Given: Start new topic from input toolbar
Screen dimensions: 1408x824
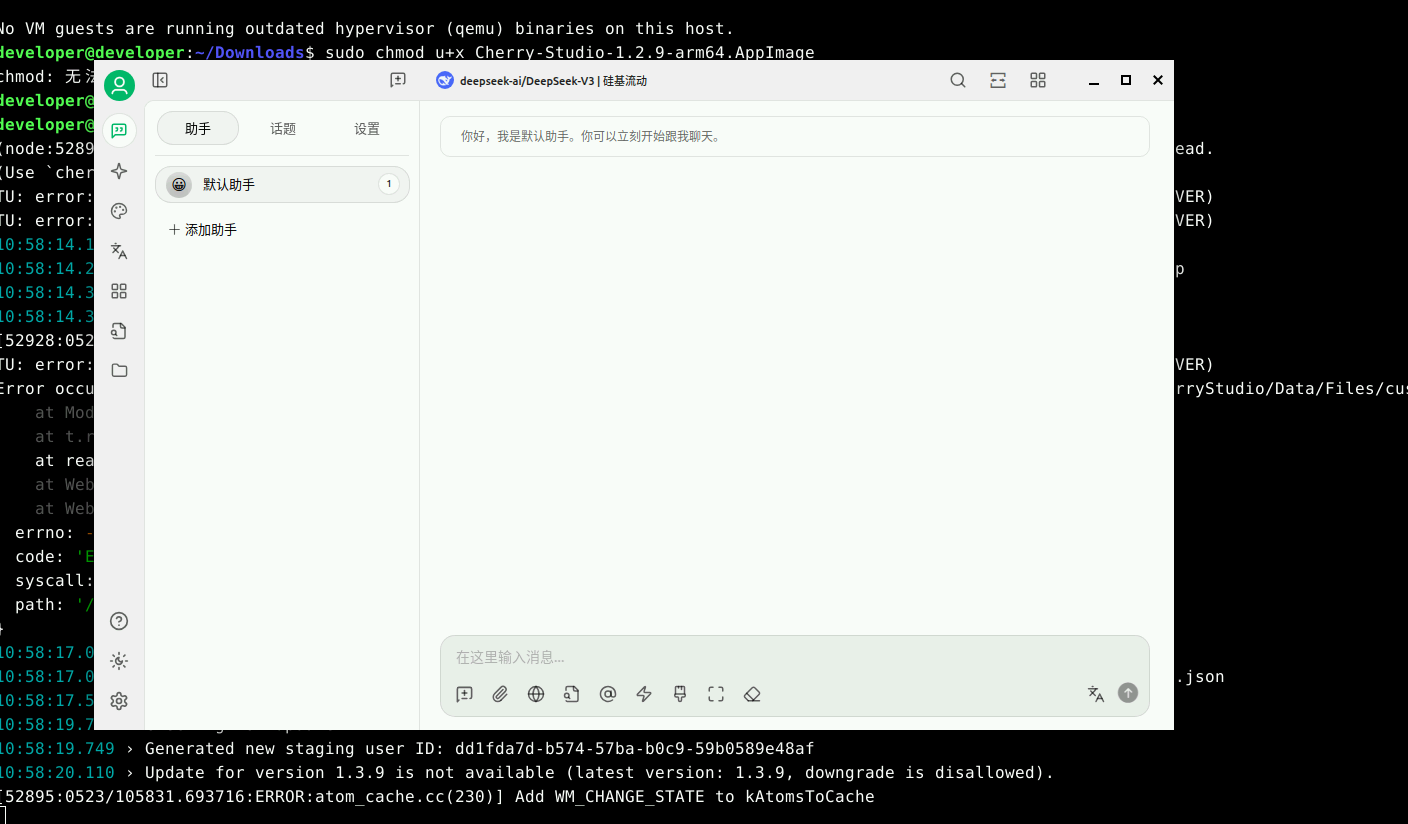Looking at the screenshot, I should click(464, 694).
